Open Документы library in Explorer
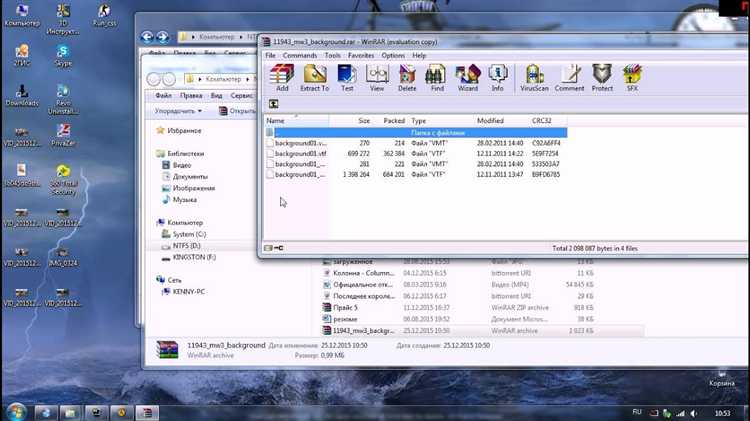The width and height of the screenshot is (750, 421). [190, 177]
